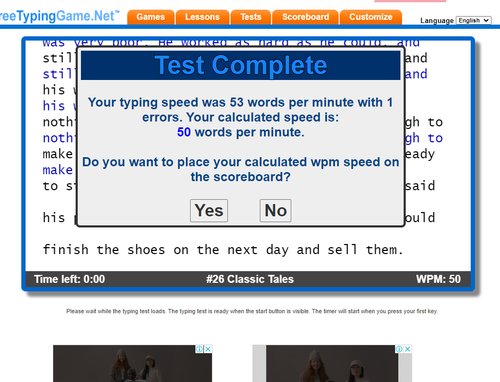The image size is (500, 382).
Task: Click the 'Test Complete' dialog heading
Action: click(x=241, y=65)
